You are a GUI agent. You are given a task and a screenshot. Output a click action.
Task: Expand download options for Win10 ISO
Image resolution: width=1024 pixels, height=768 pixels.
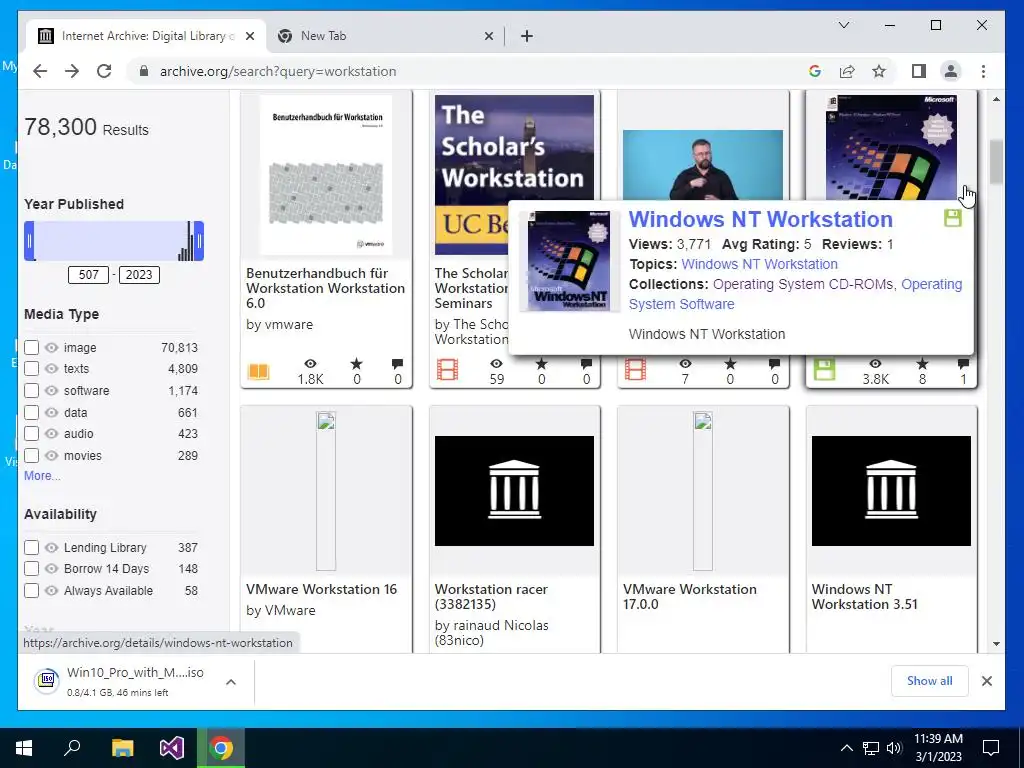[231, 682]
